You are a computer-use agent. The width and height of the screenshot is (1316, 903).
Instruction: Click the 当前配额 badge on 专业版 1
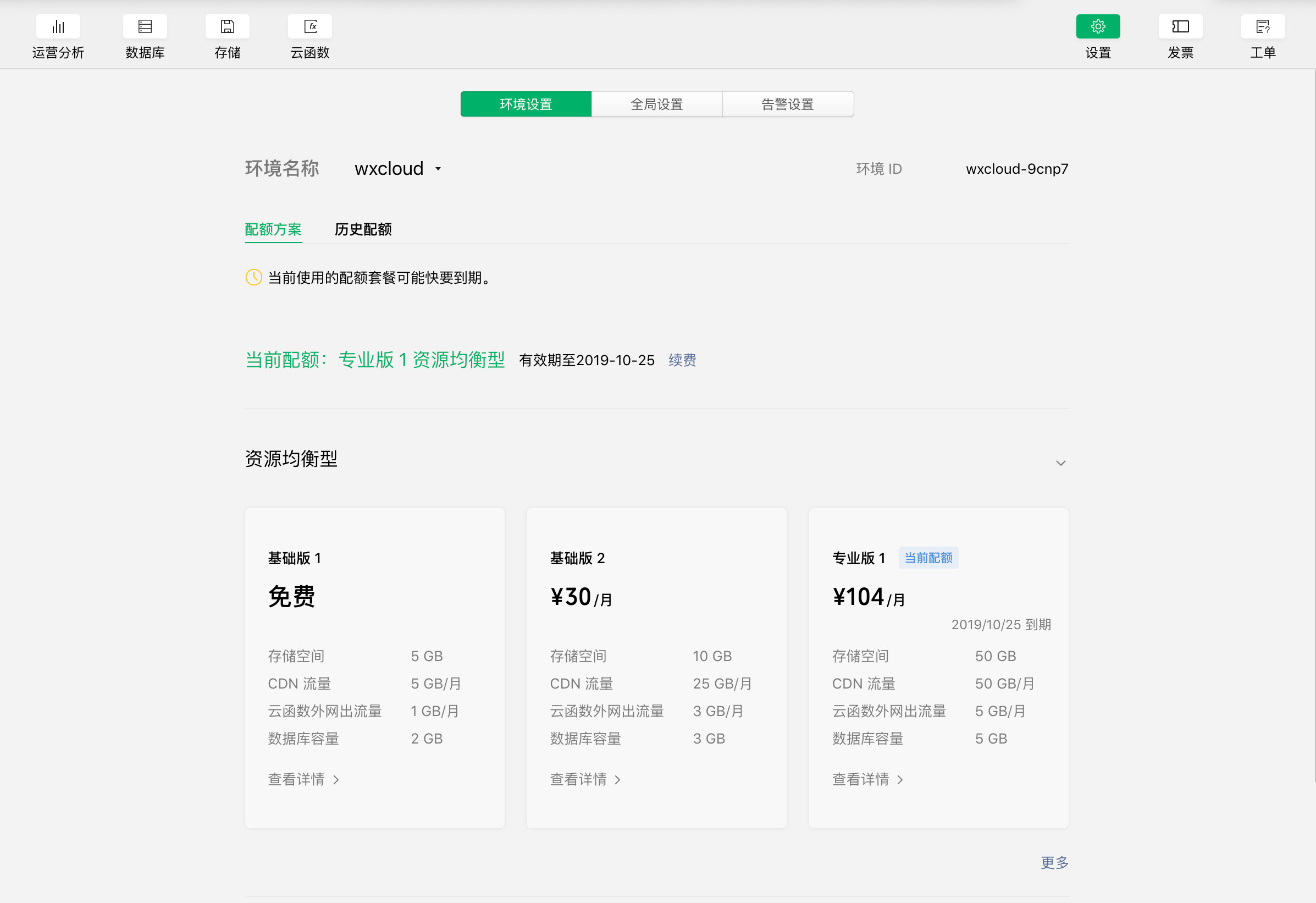pyautogui.click(x=928, y=558)
